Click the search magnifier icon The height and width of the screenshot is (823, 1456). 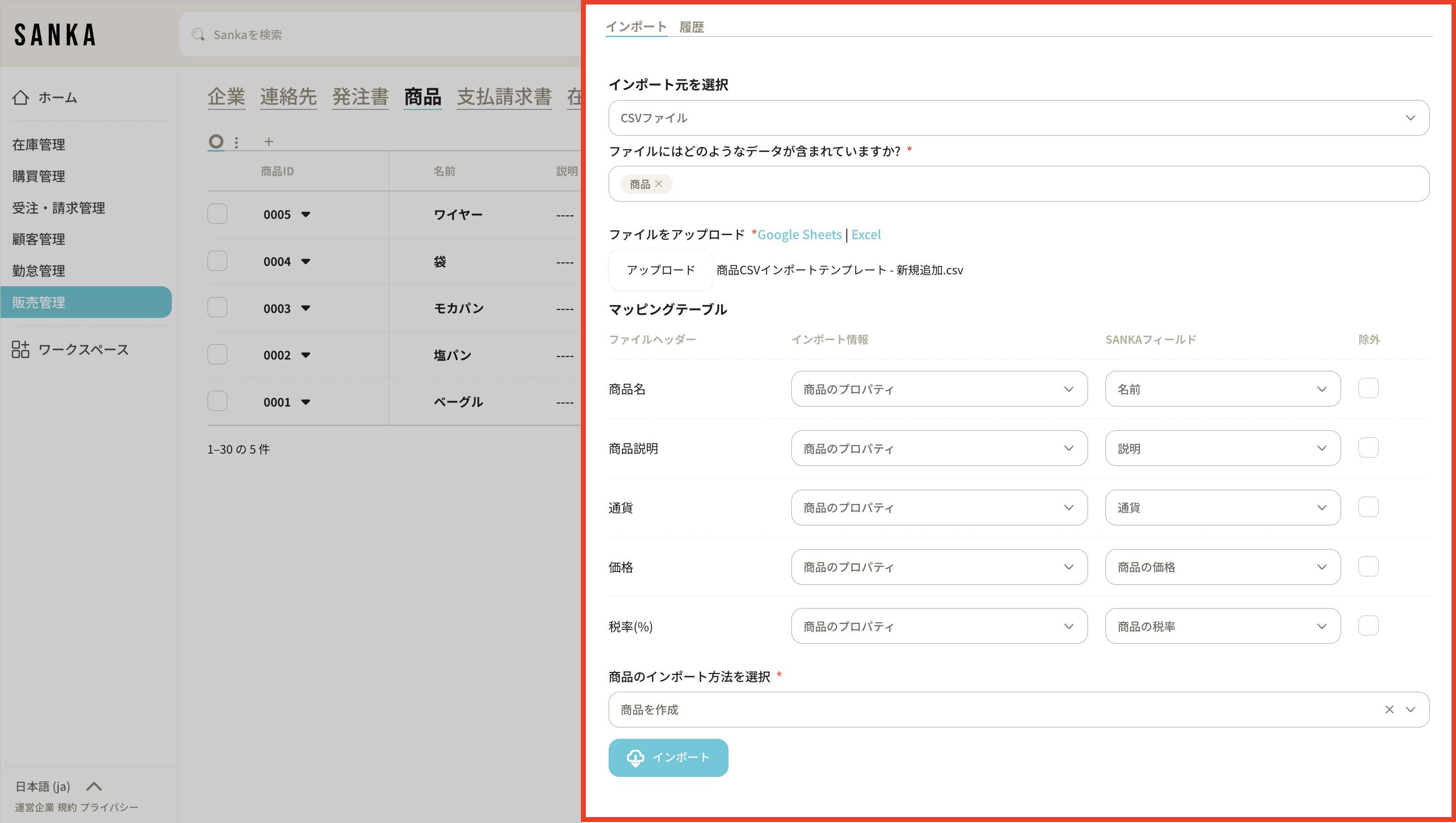coord(198,35)
